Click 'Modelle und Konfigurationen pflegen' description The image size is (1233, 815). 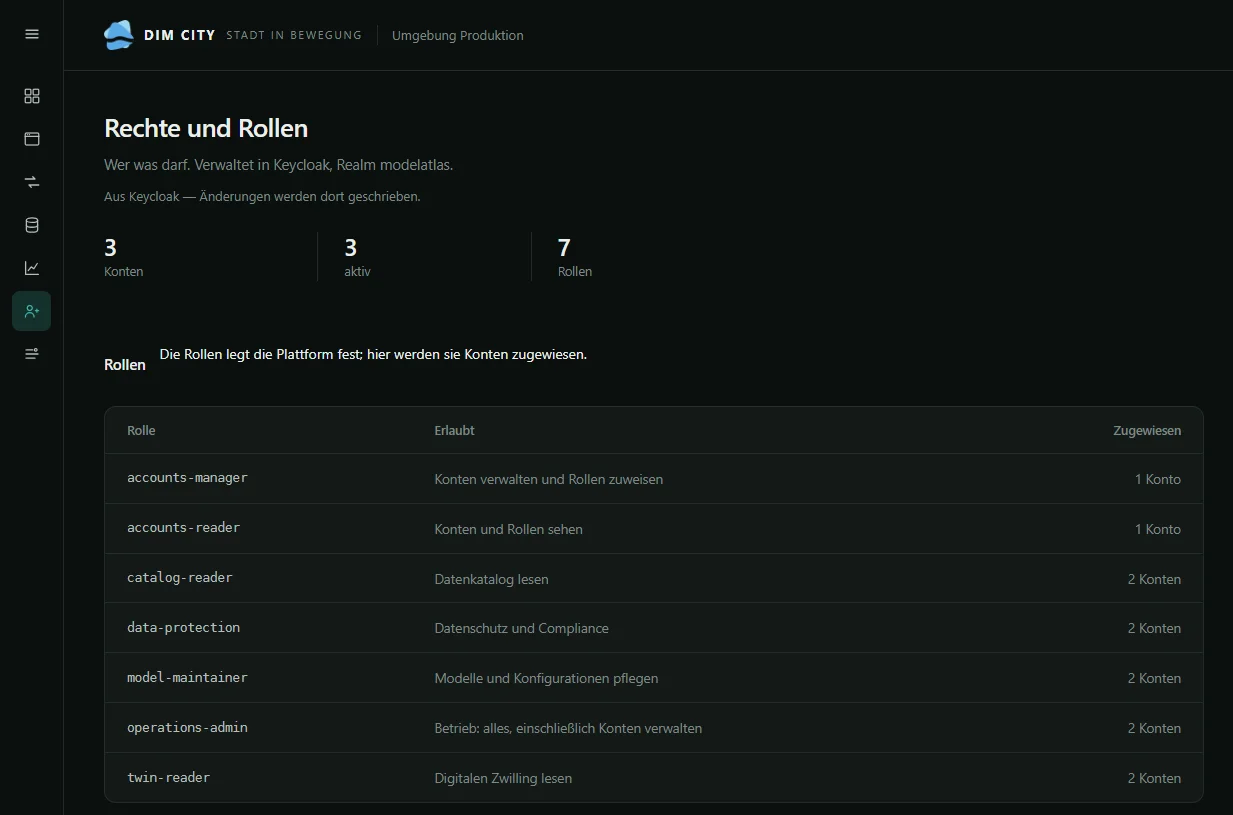click(547, 679)
